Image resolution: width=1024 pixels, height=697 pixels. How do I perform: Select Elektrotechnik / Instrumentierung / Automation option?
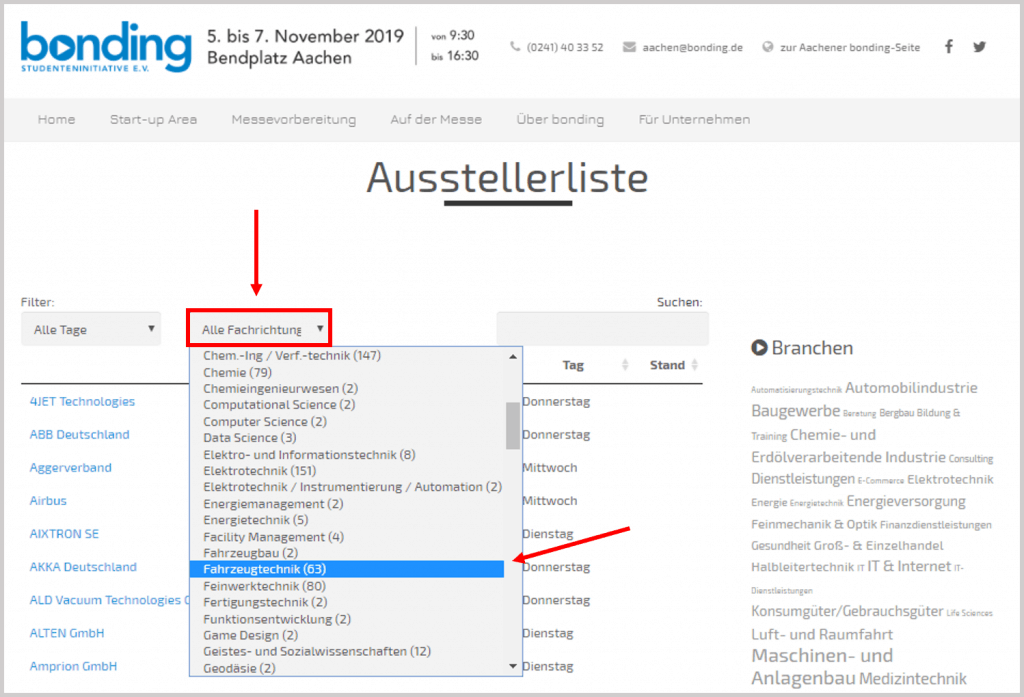tap(352, 487)
